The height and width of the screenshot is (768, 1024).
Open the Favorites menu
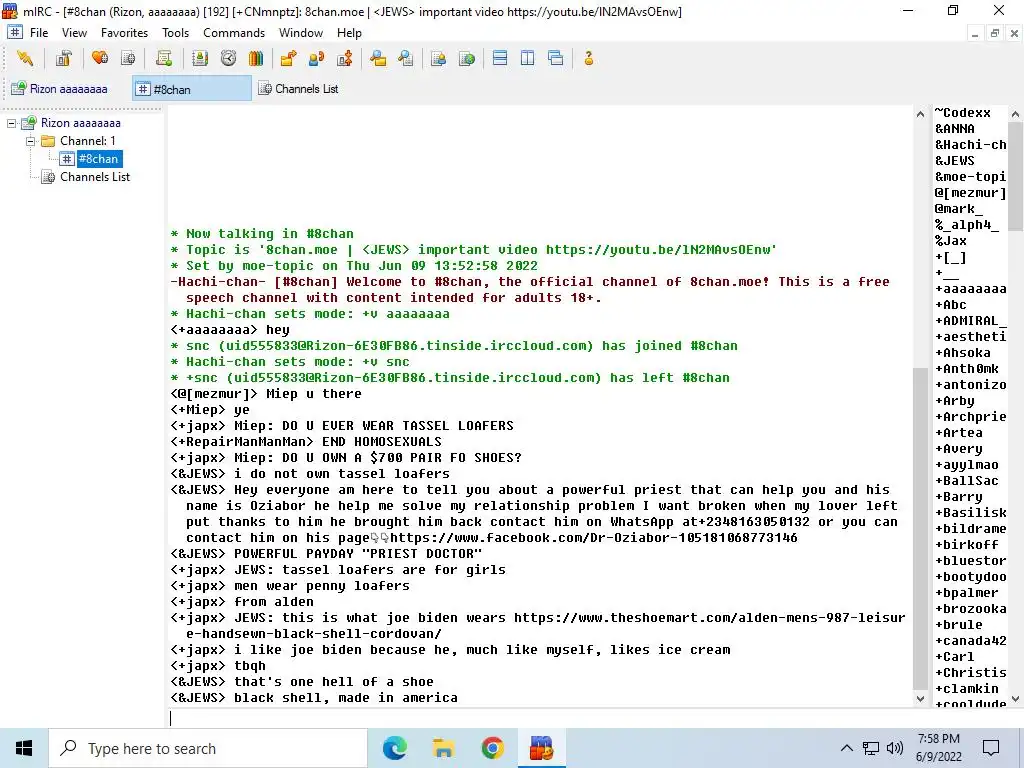(124, 33)
